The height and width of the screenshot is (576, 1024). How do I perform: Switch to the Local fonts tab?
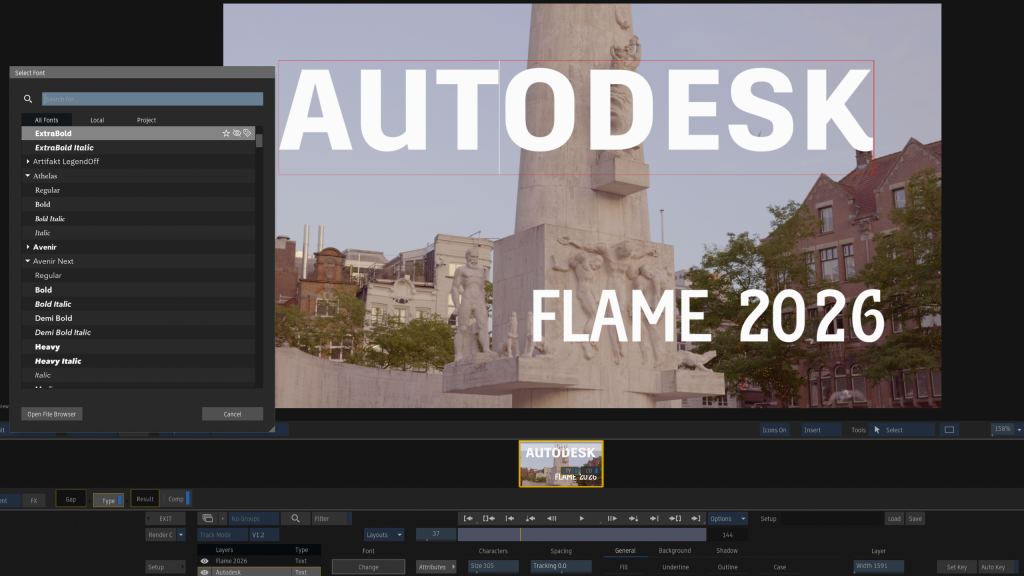pyautogui.click(x=97, y=120)
